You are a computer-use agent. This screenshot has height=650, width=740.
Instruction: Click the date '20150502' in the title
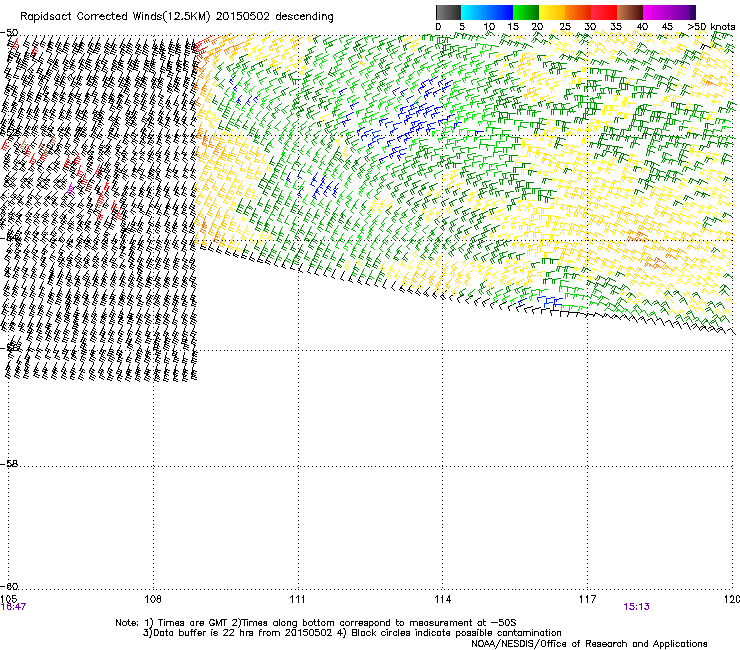click(x=243, y=17)
